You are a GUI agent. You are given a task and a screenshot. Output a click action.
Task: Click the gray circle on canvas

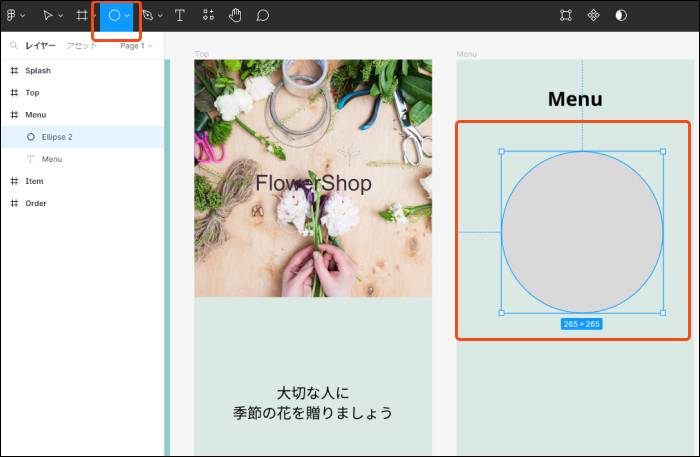click(582, 232)
